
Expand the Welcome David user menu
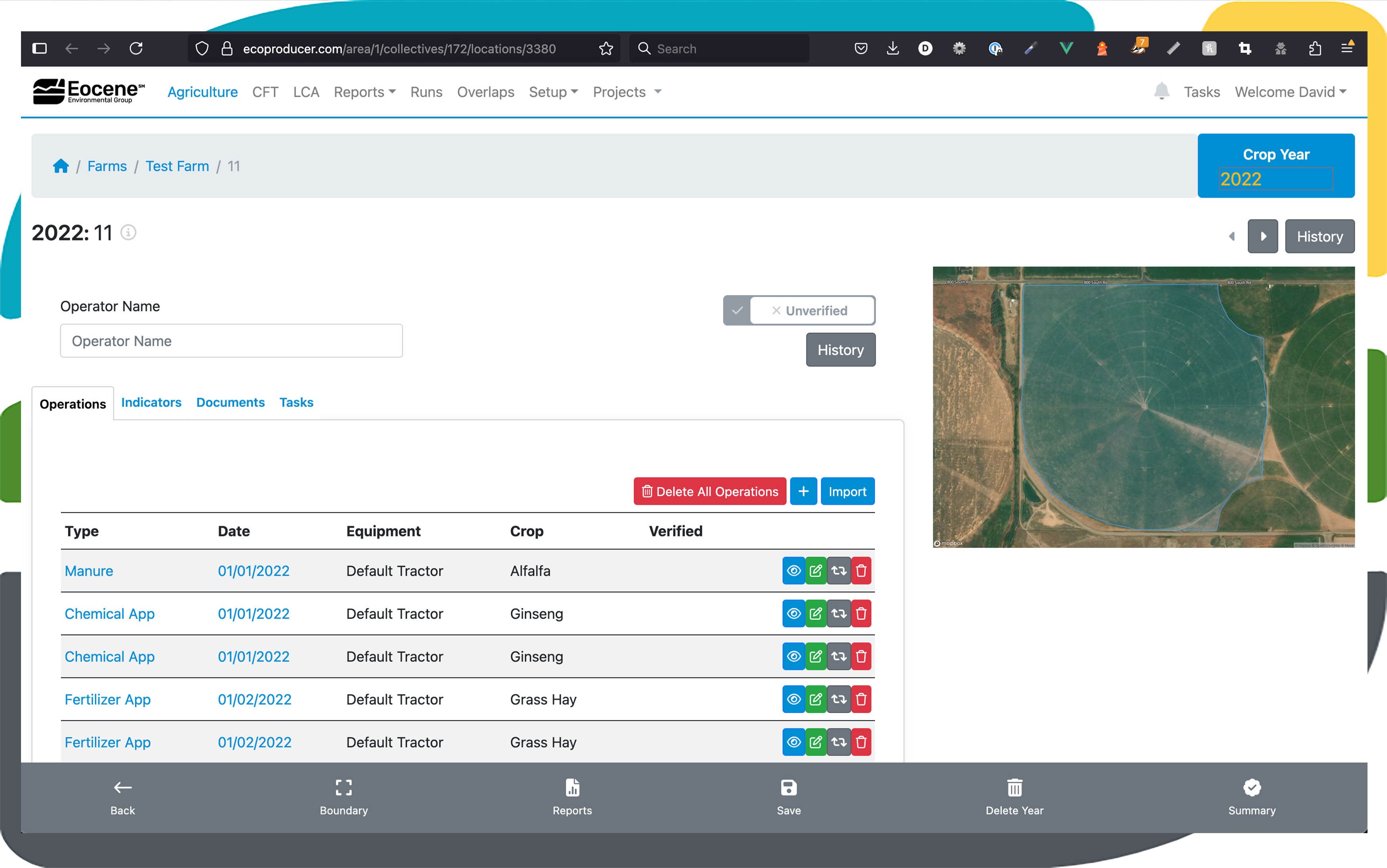[x=1290, y=92]
